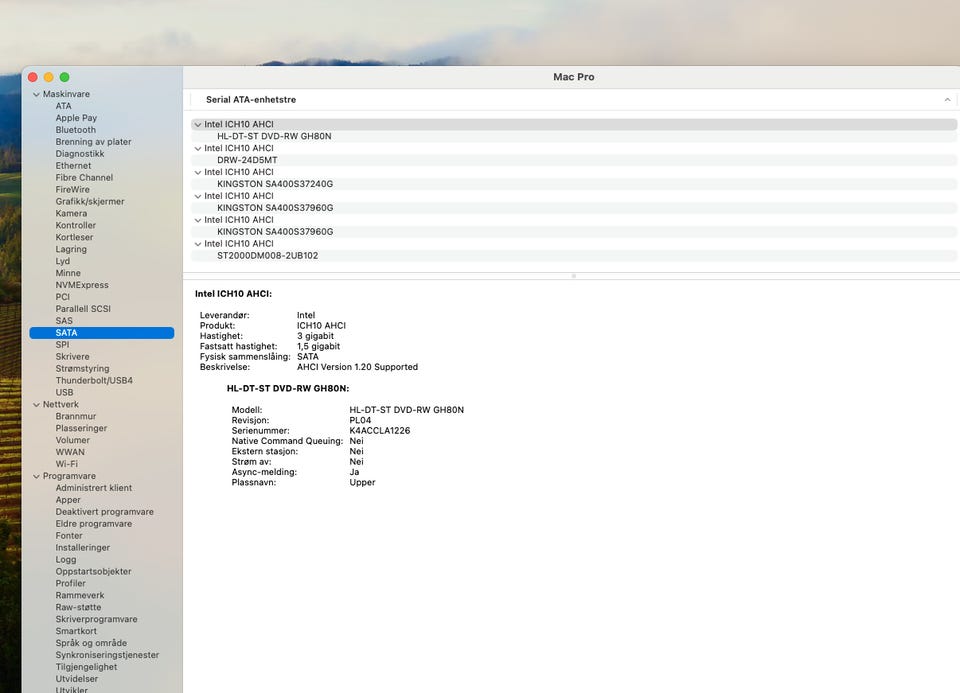Select Grafikk/skjermer in sidebar

(x=90, y=201)
